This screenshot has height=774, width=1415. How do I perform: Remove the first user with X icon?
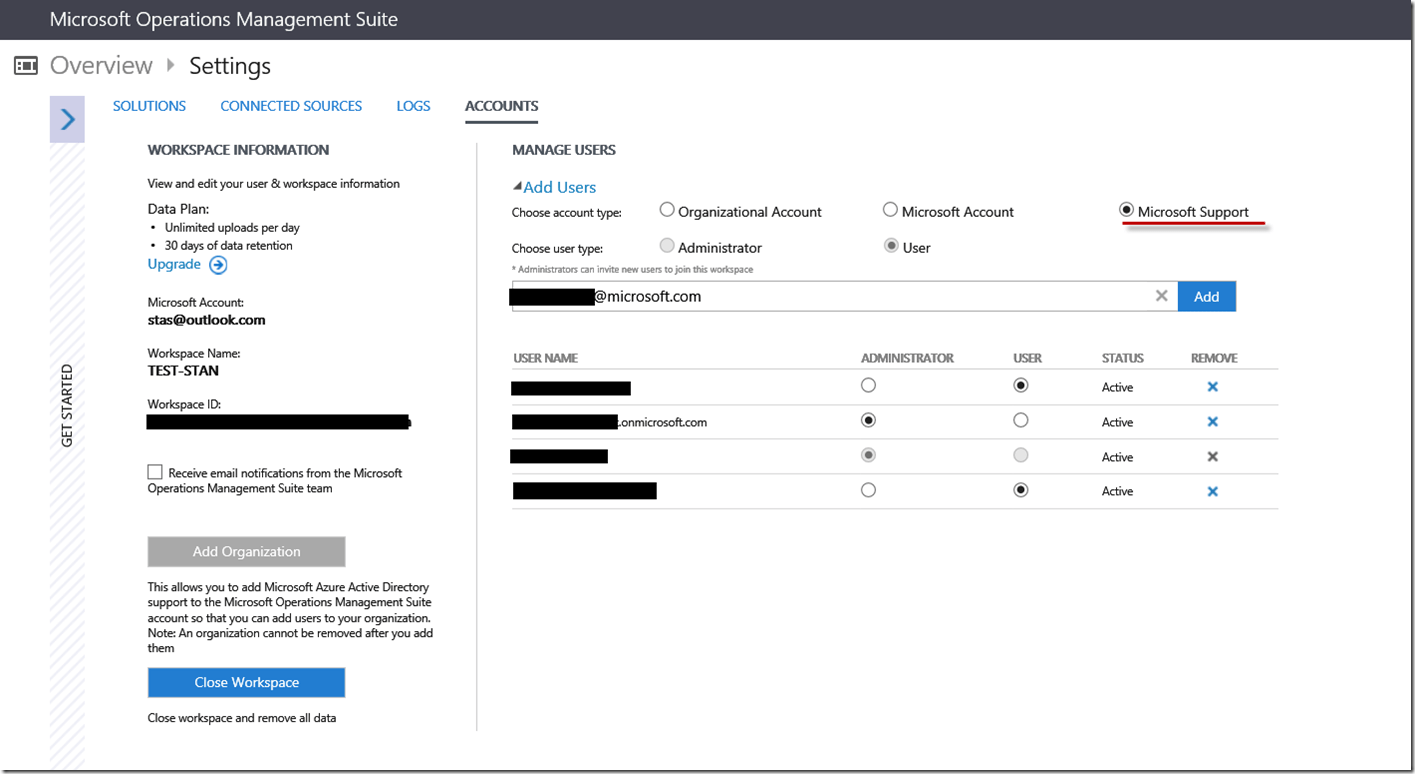pos(1212,387)
